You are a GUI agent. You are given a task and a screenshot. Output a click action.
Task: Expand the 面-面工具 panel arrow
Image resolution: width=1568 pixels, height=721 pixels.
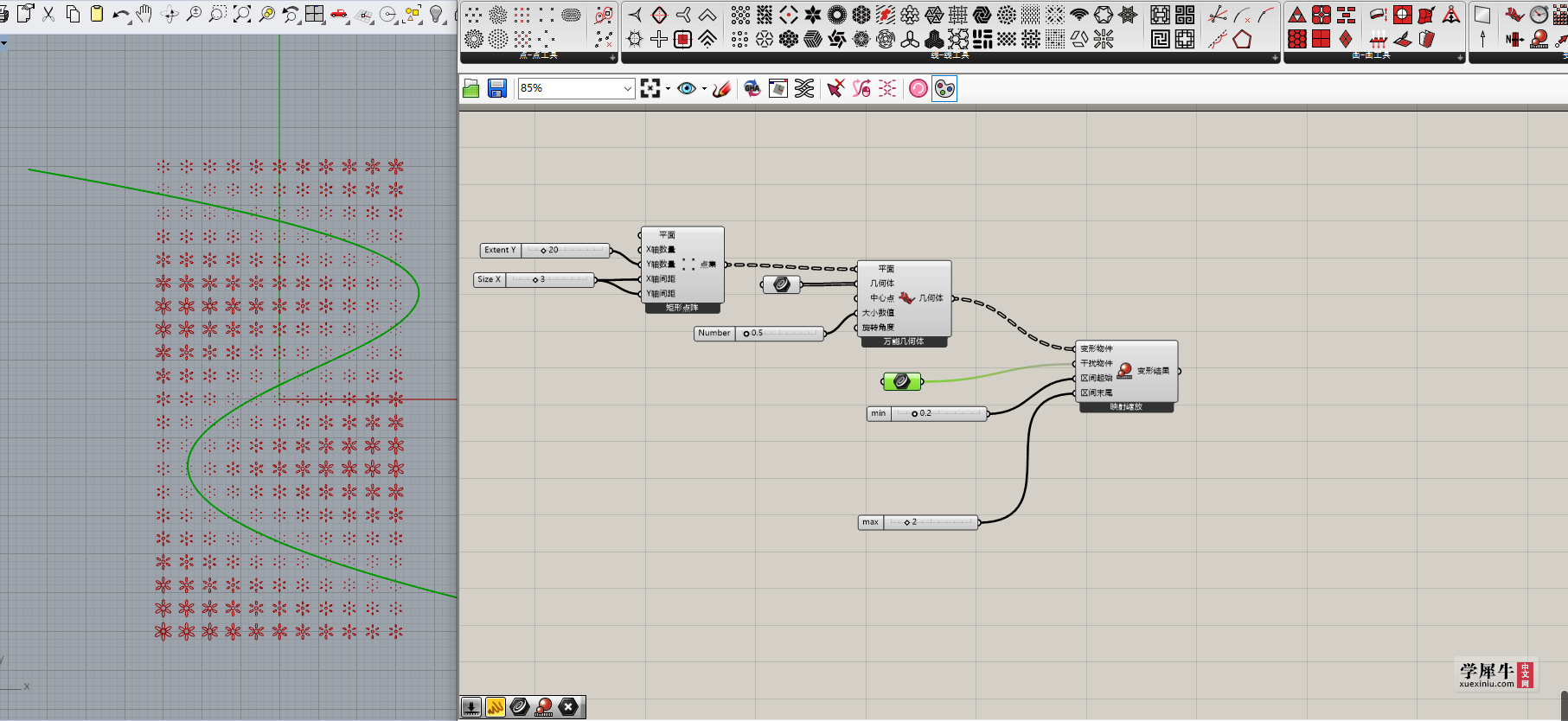pos(1460,58)
